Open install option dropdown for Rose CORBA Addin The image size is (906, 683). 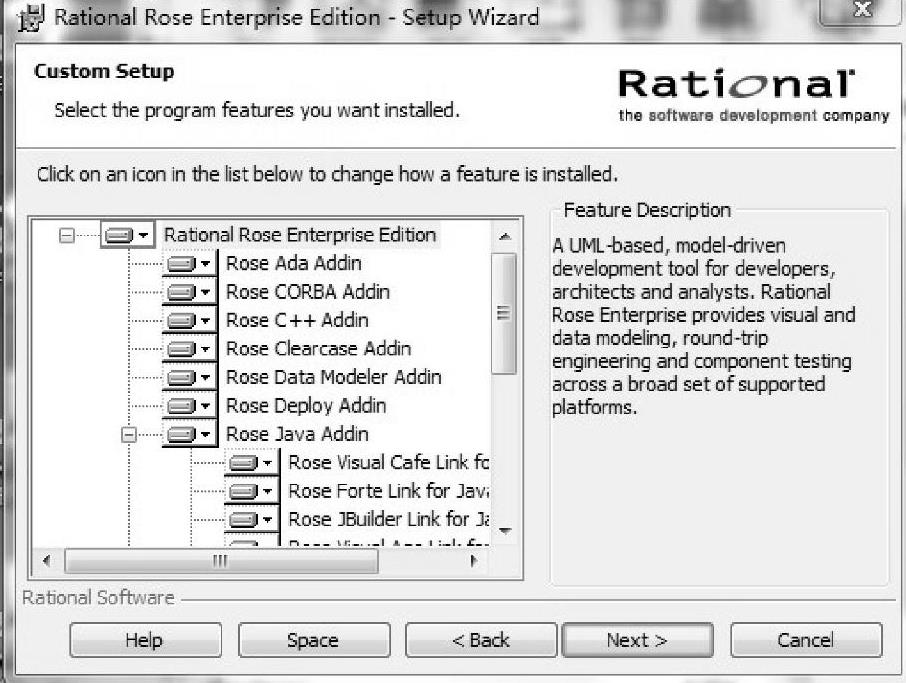[x=190, y=292]
